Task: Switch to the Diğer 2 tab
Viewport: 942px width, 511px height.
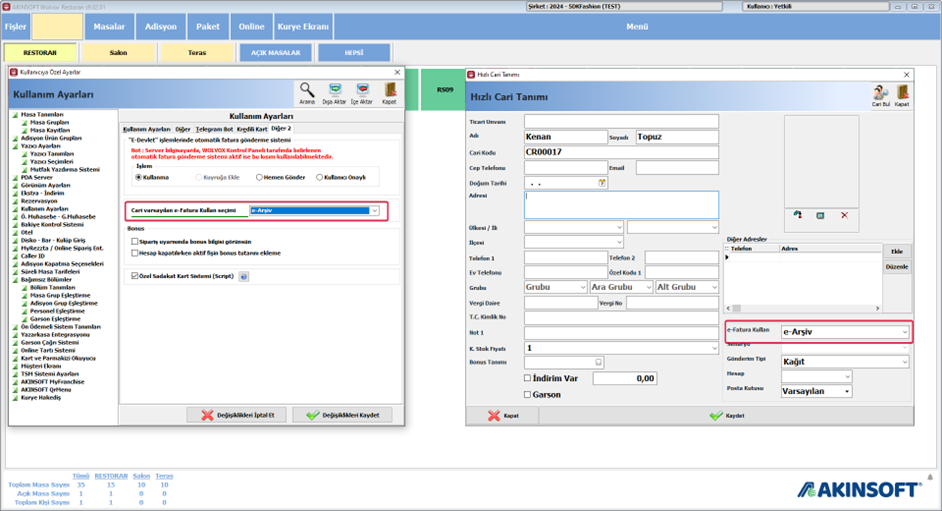Action: tap(281, 129)
